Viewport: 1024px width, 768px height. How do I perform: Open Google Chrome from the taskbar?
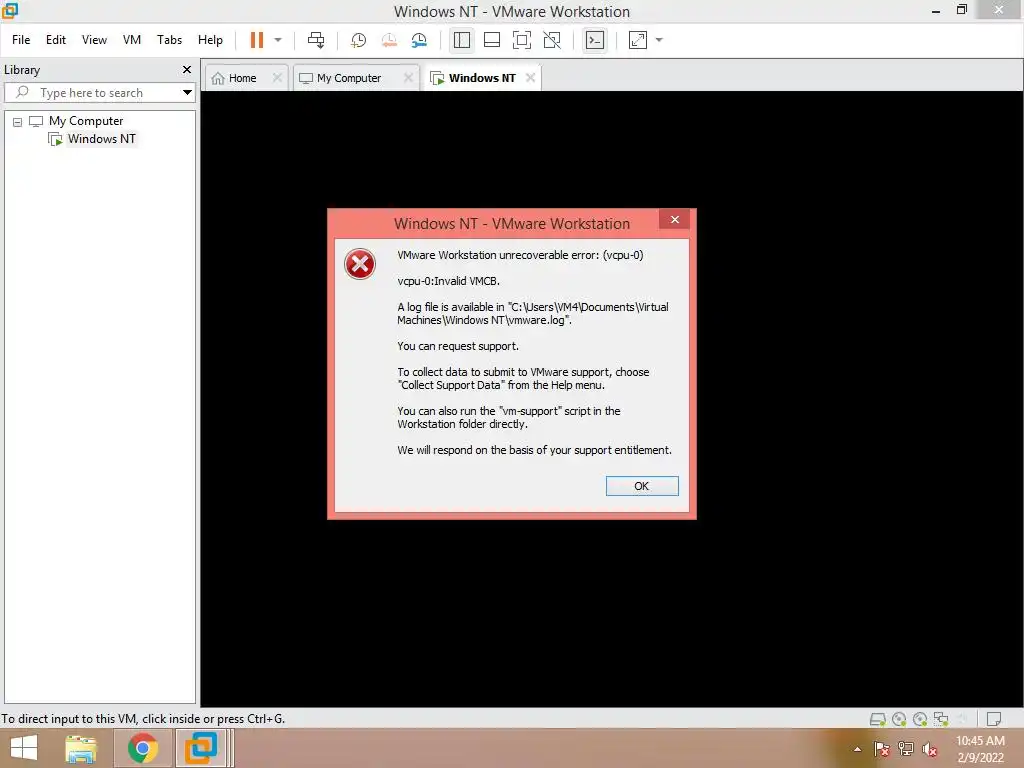[x=142, y=748]
